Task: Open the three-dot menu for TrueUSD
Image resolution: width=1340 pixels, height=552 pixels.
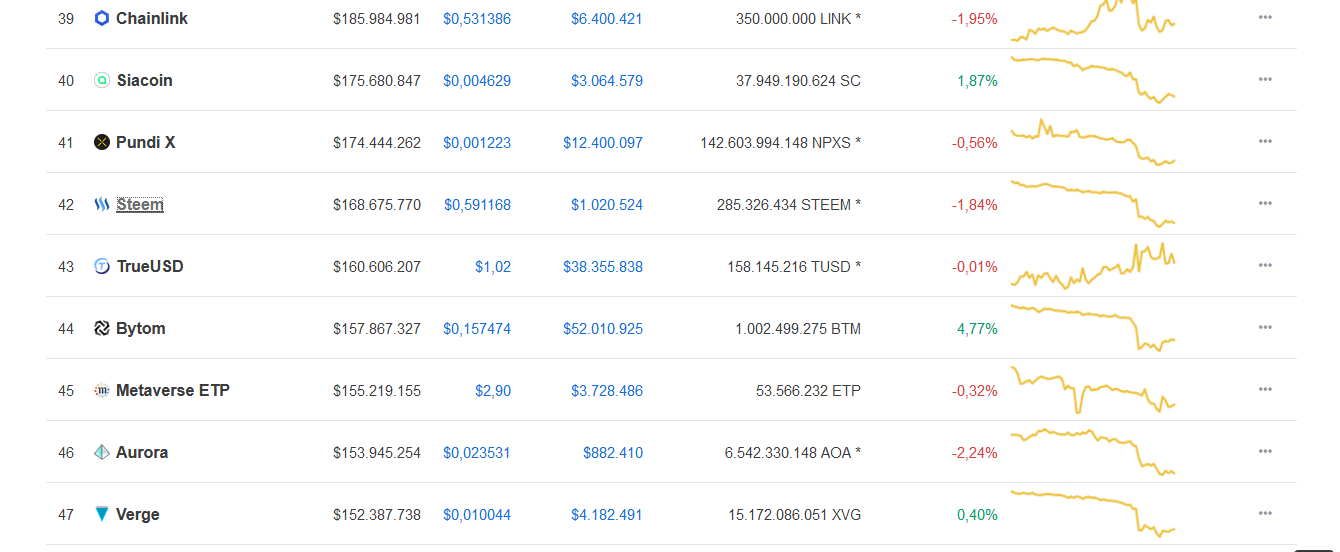Action: tap(1265, 265)
